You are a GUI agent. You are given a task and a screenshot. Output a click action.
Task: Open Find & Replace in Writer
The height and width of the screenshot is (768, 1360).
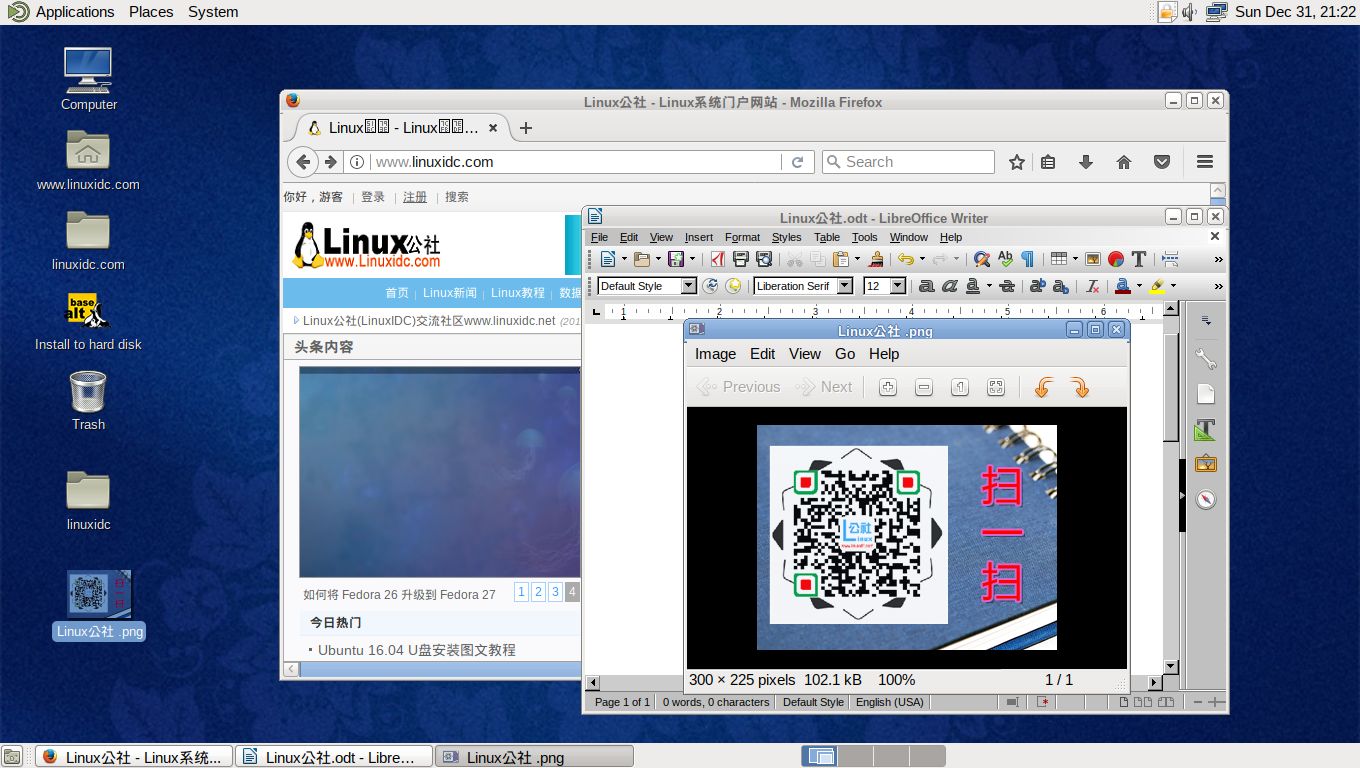coord(982,259)
